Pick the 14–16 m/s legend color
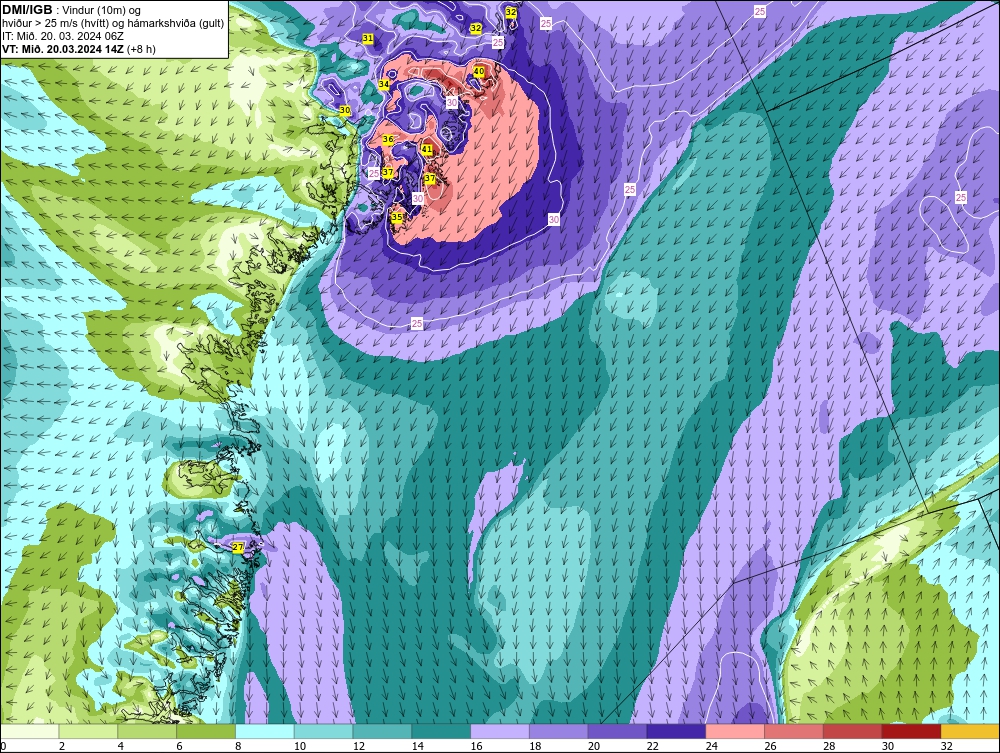 pyautogui.click(x=441, y=731)
